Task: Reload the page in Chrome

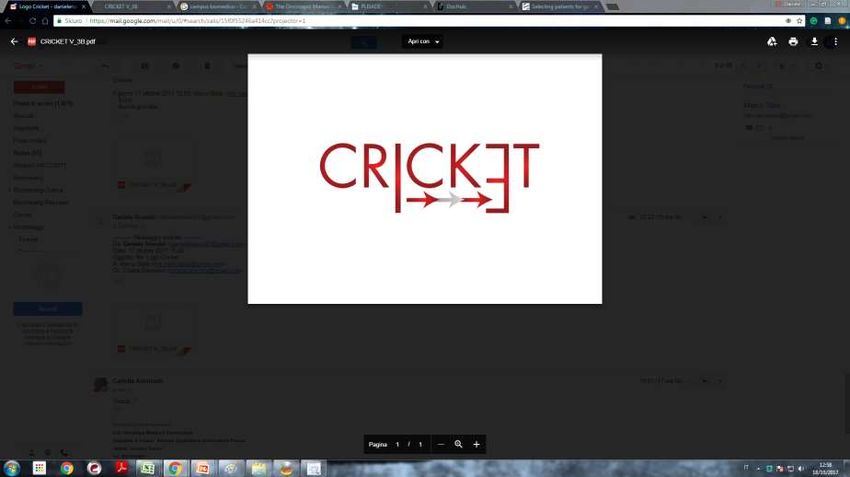Action: [33, 21]
